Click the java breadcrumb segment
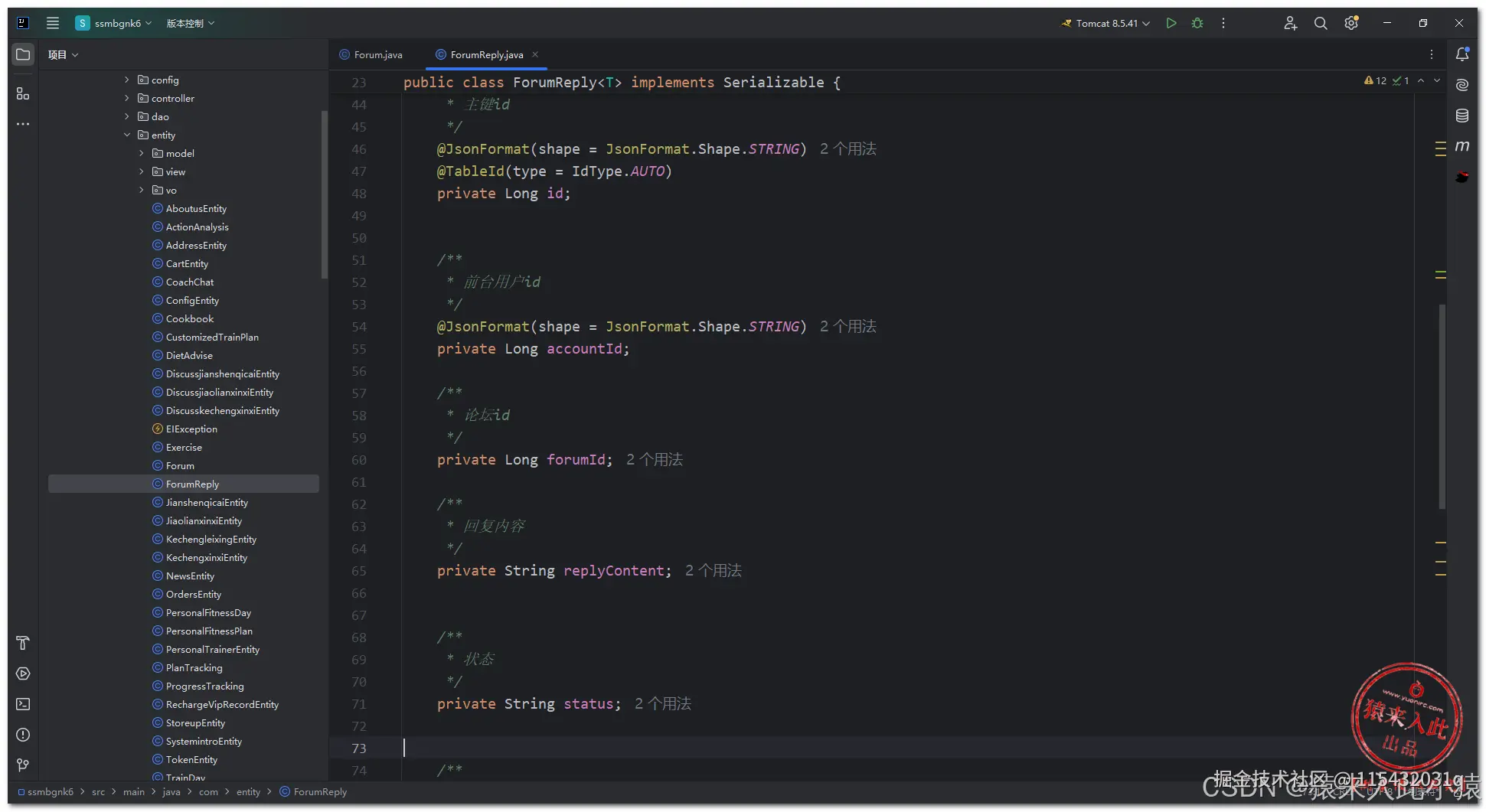This screenshot has height=812, width=1486. [171, 791]
